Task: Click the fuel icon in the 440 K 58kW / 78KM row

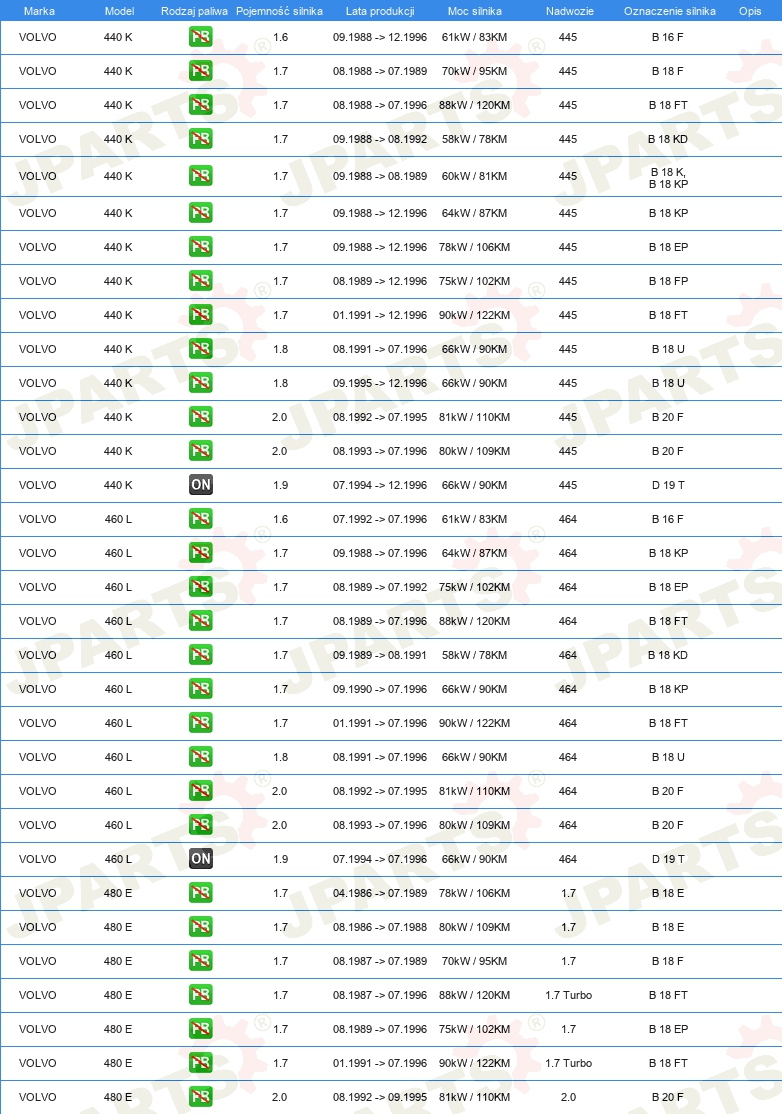Action: (201, 139)
